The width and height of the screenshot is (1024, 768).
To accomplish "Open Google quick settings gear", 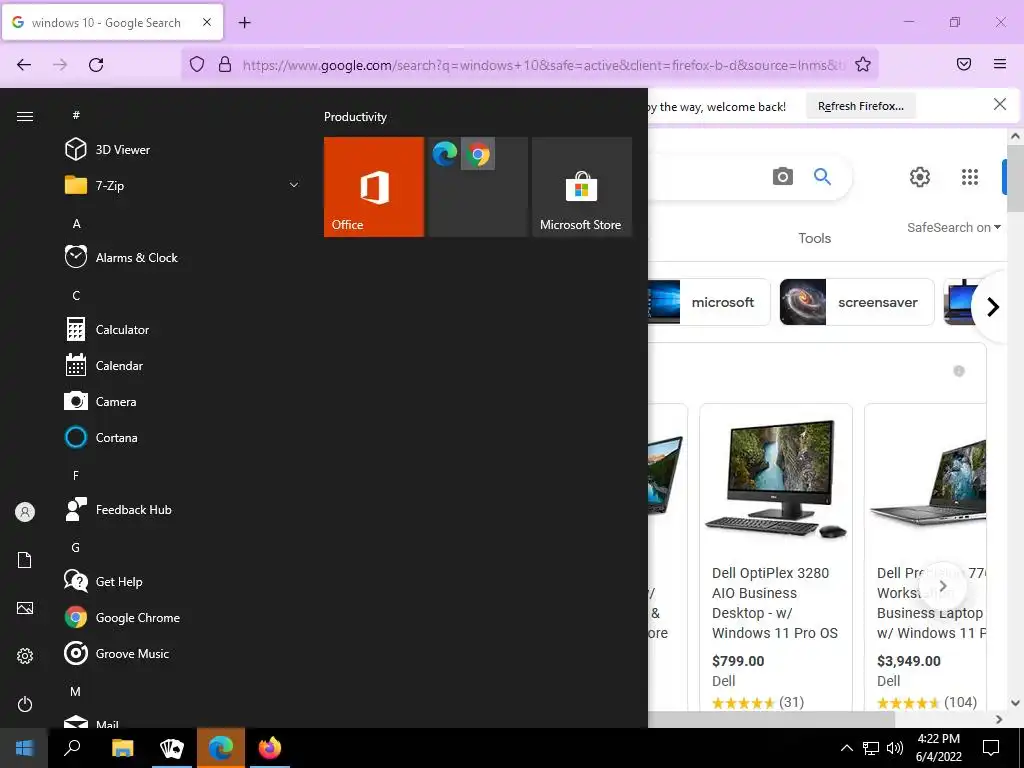I will pyautogui.click(x=920, y=177).
